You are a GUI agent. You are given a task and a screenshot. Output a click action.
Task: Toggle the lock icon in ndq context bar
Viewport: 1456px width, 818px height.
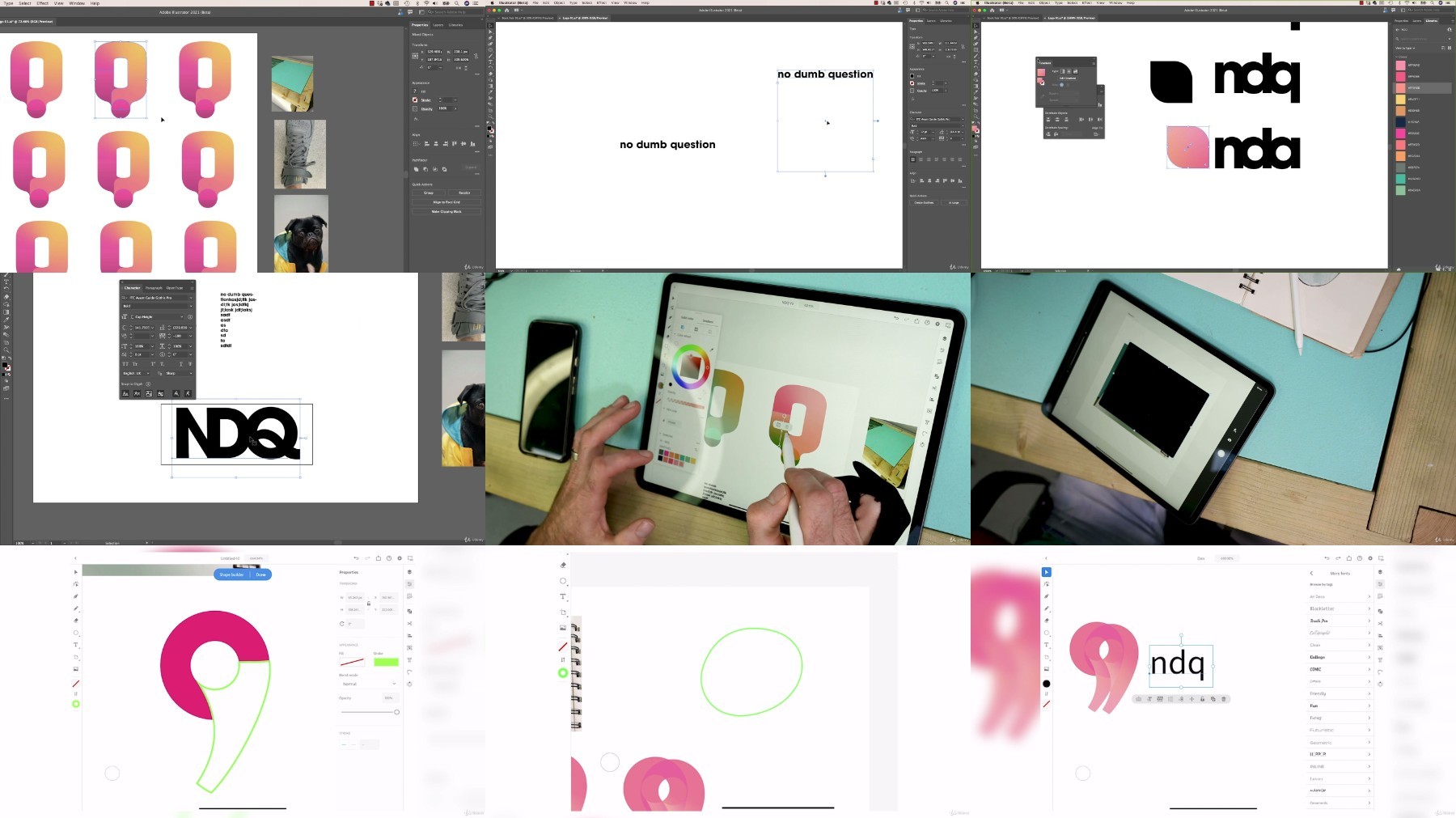[x=1202, y=699]
